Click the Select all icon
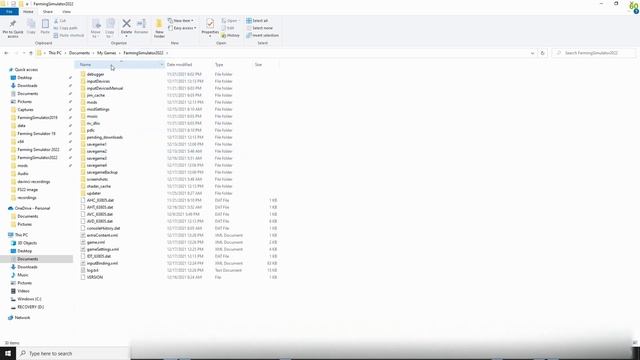 [x=249, y=20]
